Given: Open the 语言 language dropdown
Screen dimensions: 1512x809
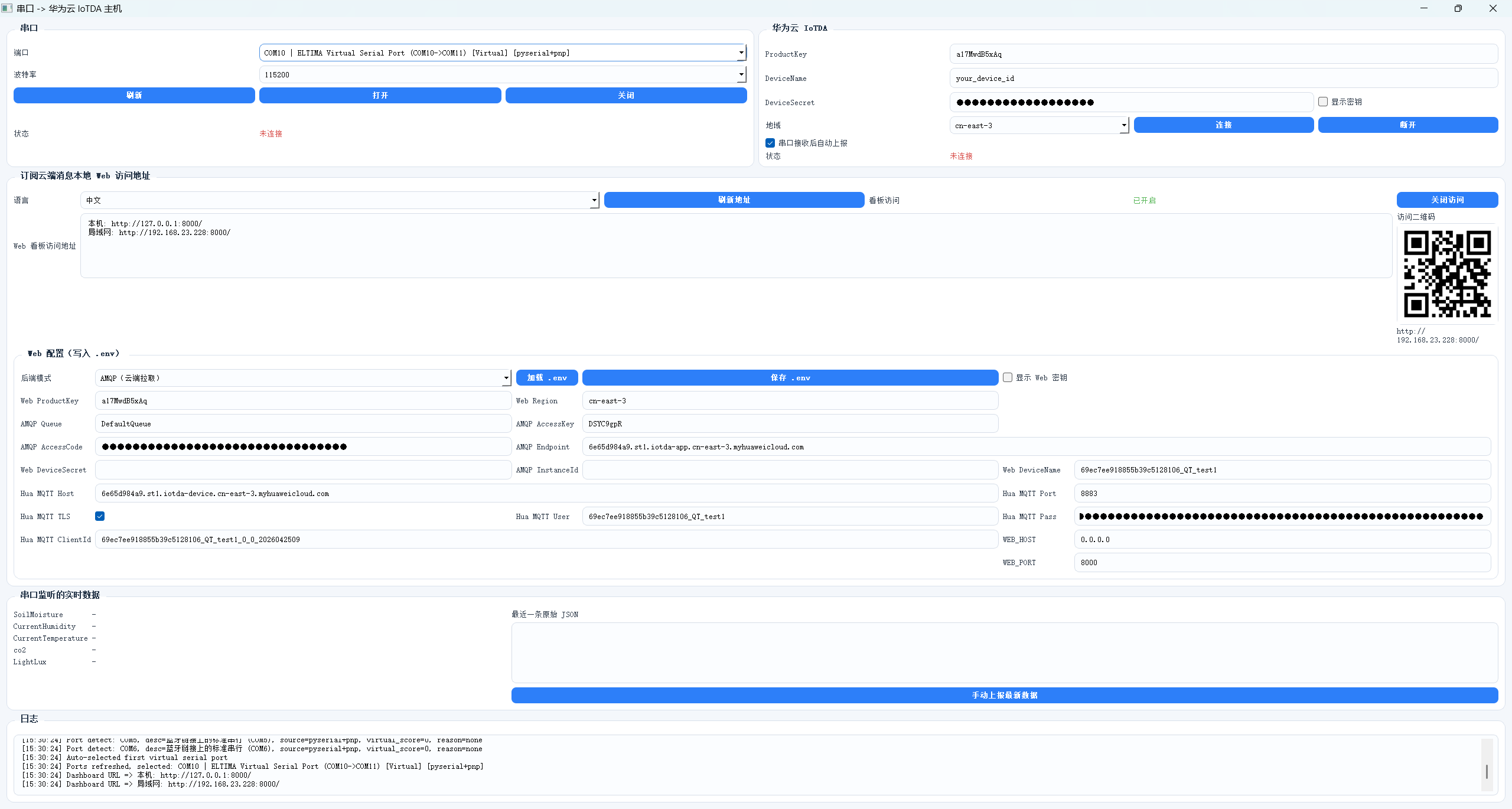Looking at the screenshot, I should point(340,200).
